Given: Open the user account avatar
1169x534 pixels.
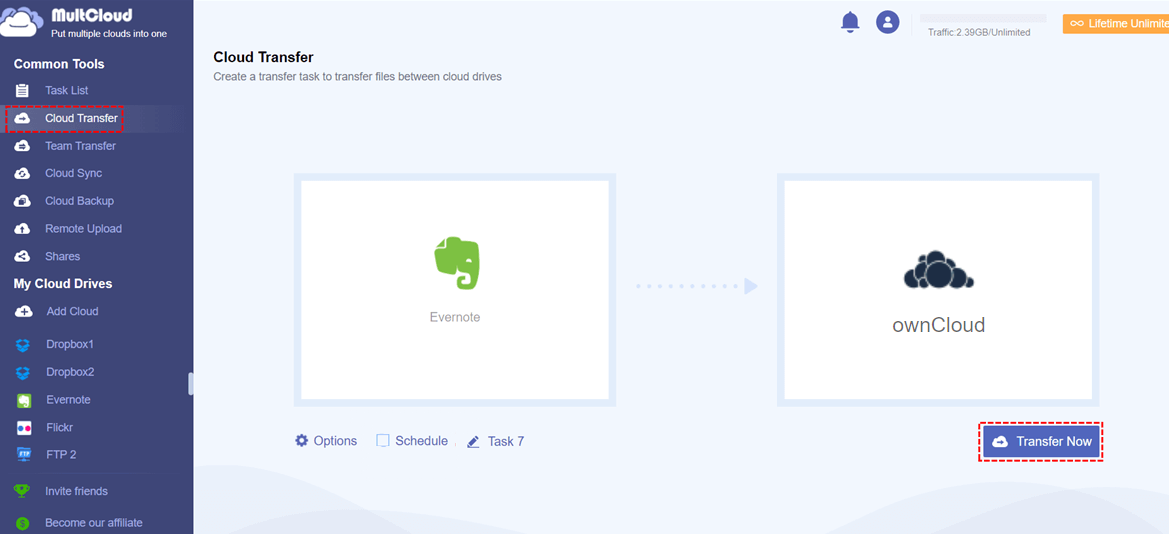Looking at the screenshot, I should tap(887, 22).
